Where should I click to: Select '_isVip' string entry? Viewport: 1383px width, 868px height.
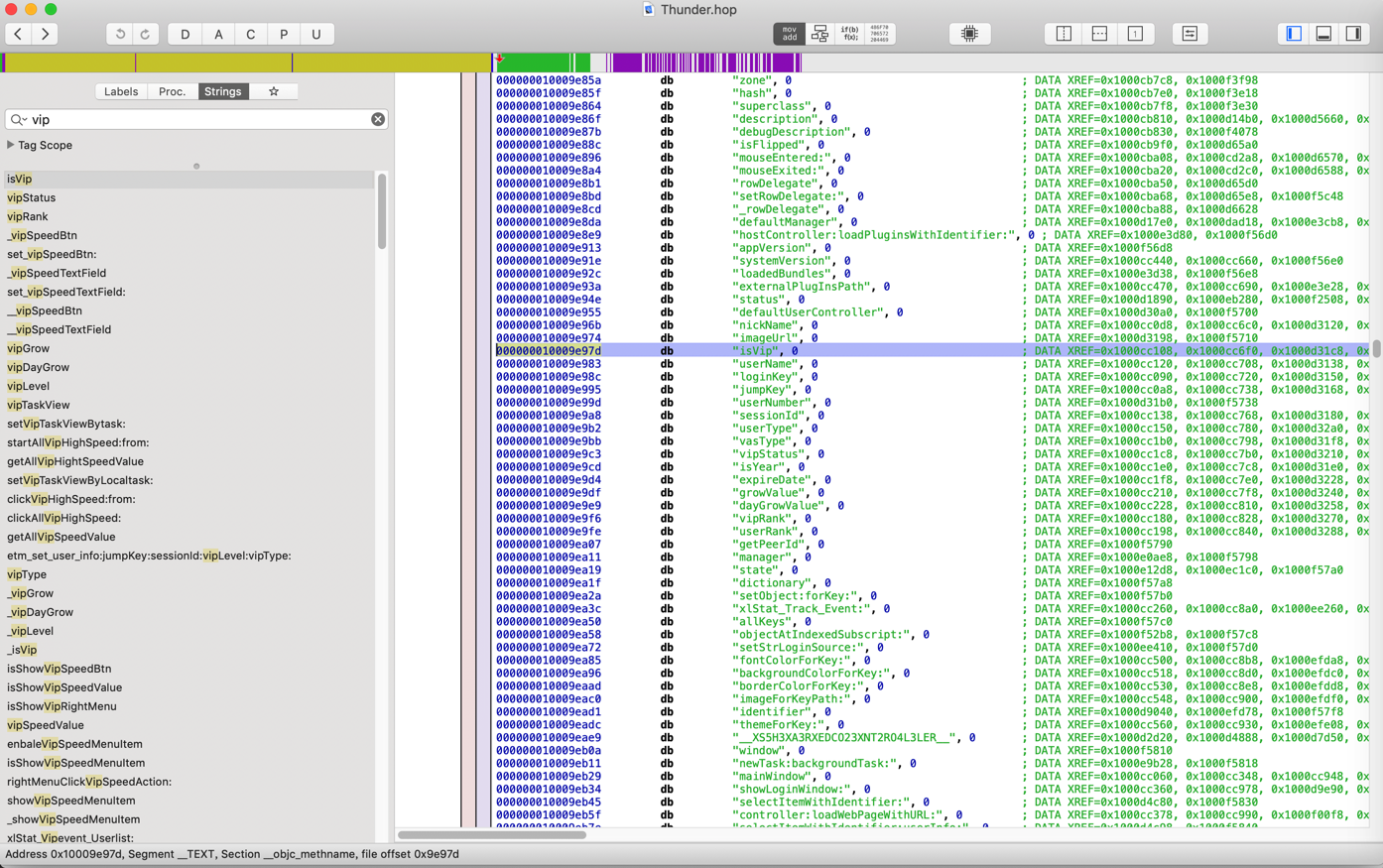pos(189,650)
